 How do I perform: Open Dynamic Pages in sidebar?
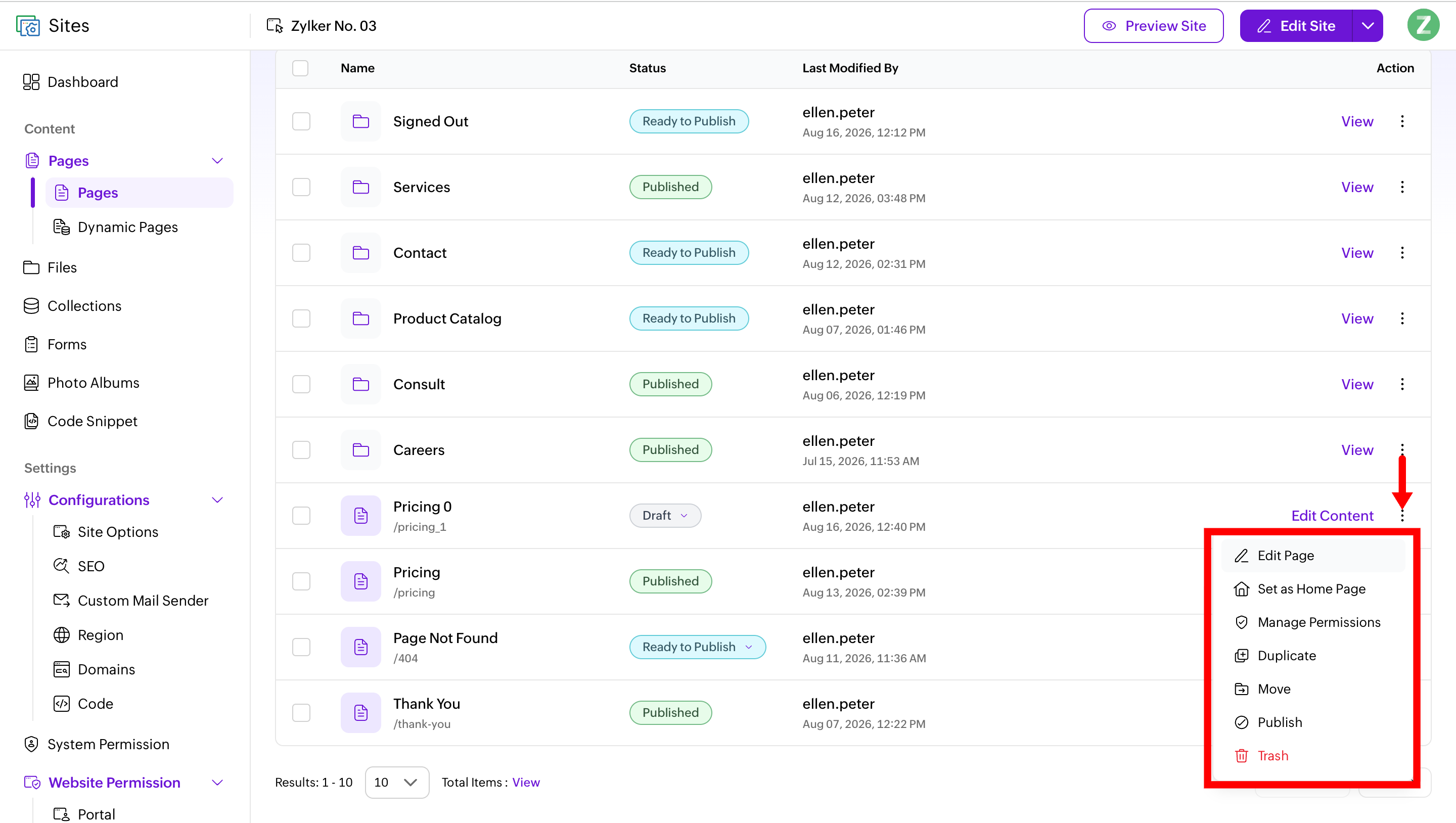pyautogui.click(x=115, y=227)
